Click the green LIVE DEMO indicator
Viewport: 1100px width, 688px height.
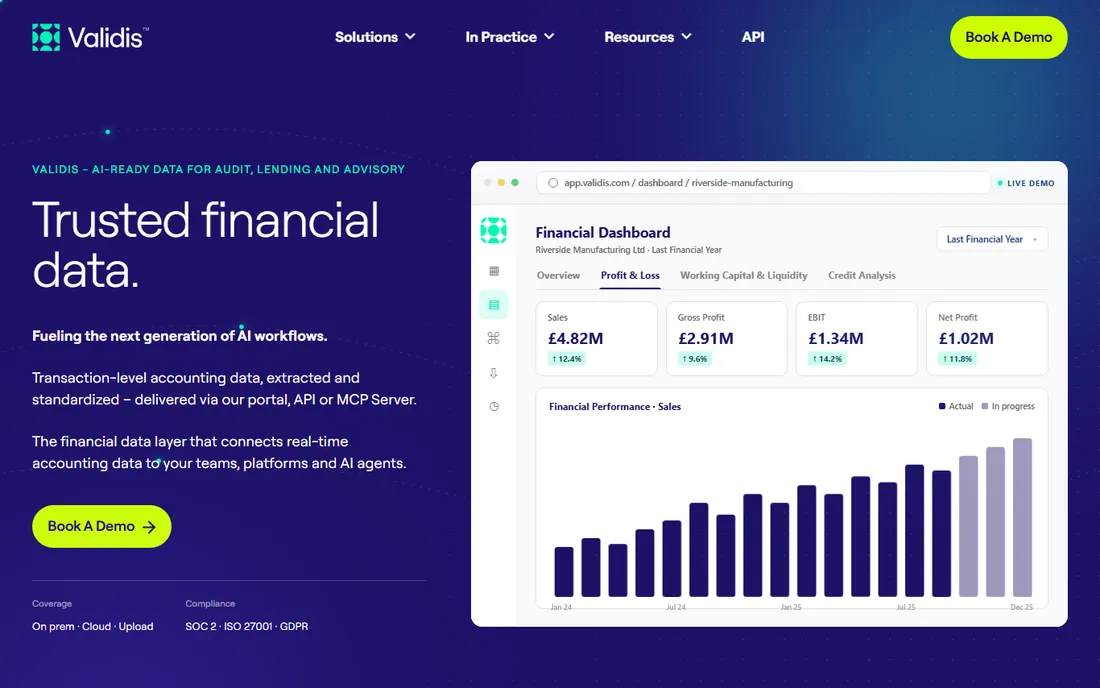click(x=1026, y=183)
